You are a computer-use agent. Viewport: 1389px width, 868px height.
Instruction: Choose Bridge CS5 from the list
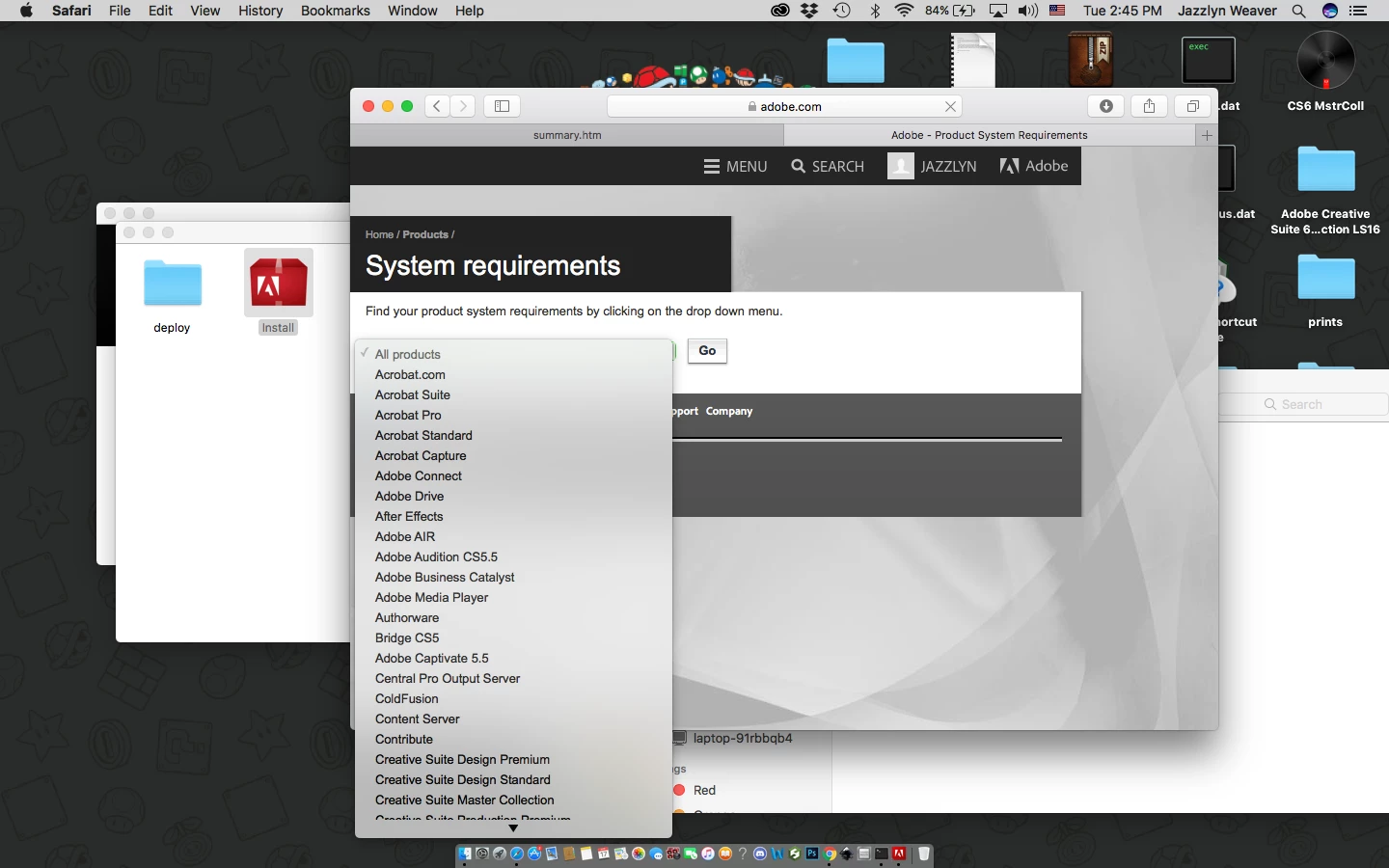513,637
